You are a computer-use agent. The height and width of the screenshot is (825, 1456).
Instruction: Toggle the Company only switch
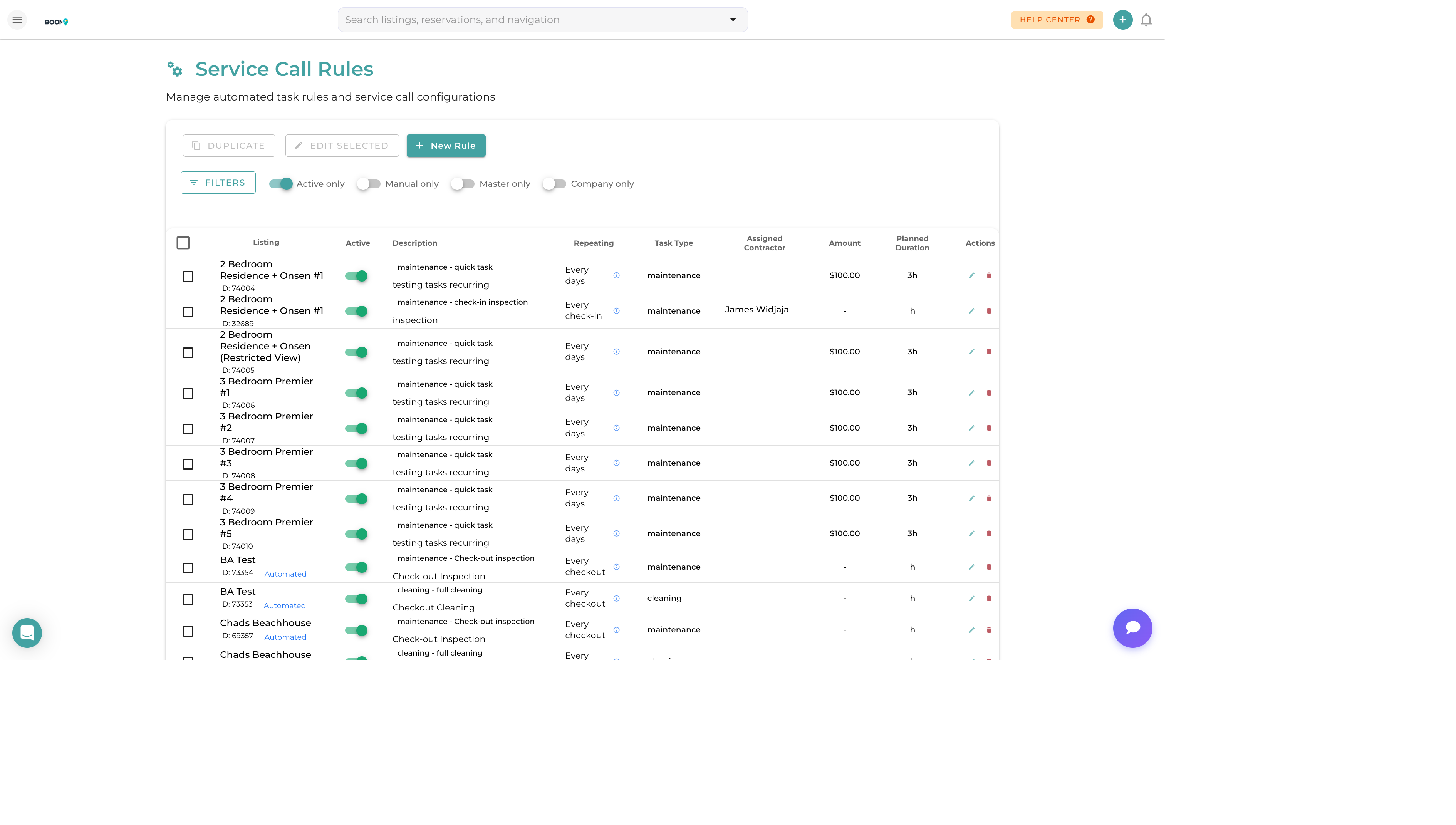[555, 183]
